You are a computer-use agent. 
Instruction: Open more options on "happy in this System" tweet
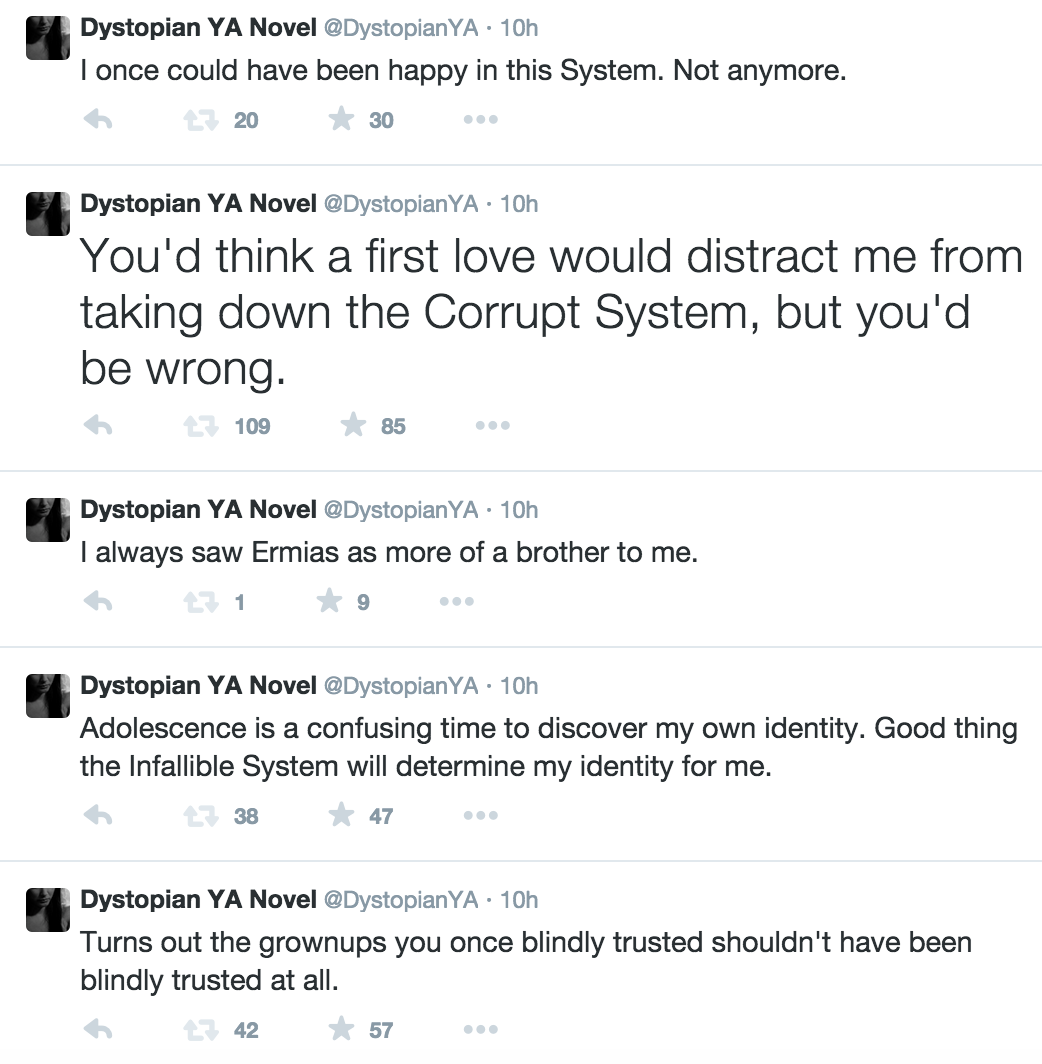pyautogui.click(x=480, y=120)
